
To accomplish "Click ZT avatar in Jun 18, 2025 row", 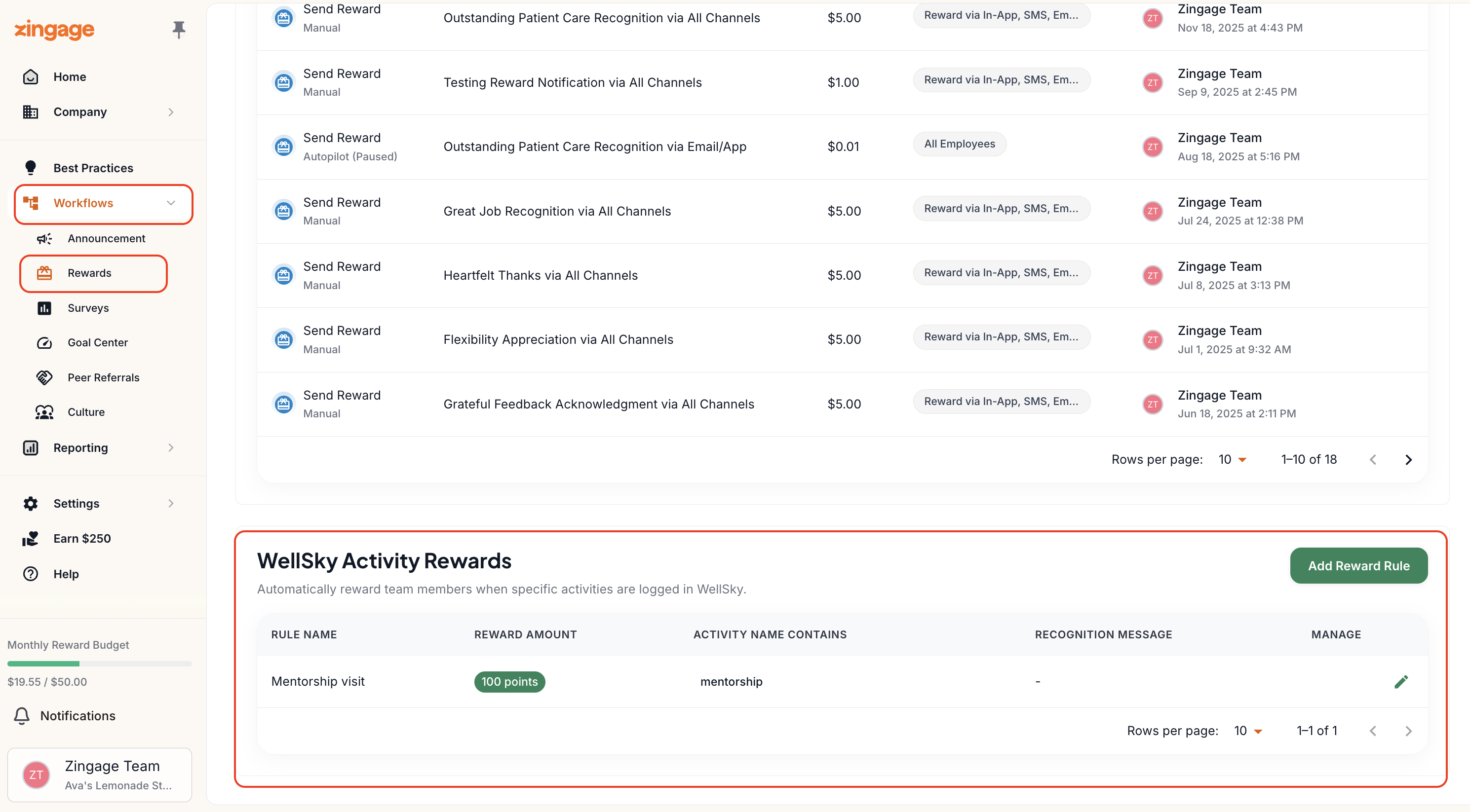I will (x=1153, y=405).
